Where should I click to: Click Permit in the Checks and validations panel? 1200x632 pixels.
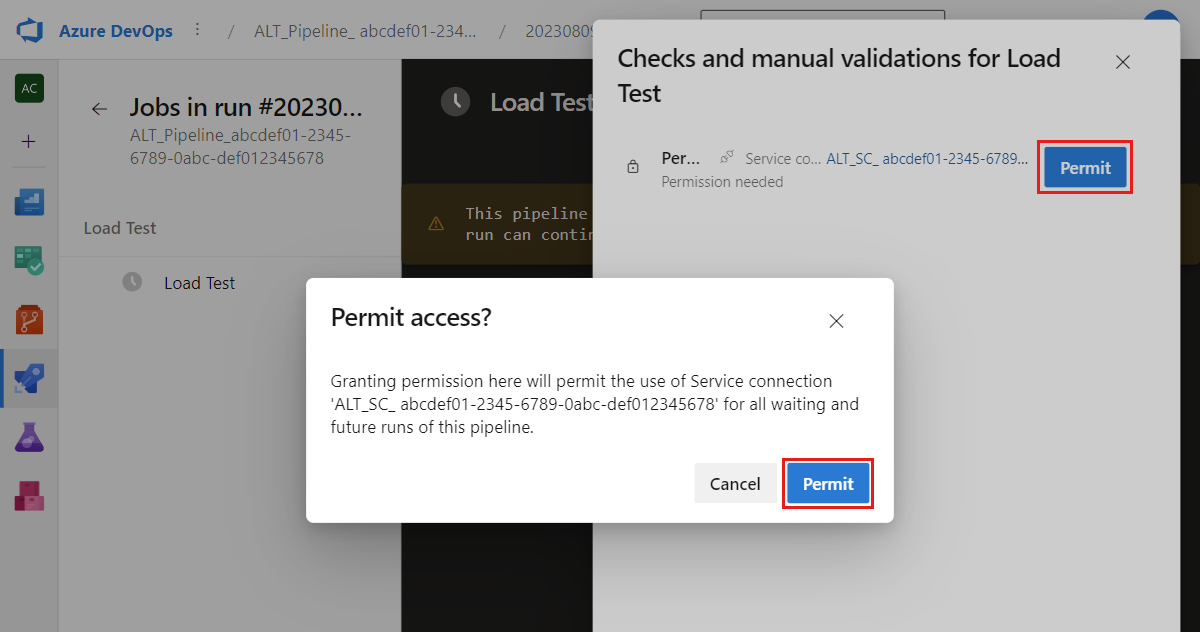(x=1085, y=168)
